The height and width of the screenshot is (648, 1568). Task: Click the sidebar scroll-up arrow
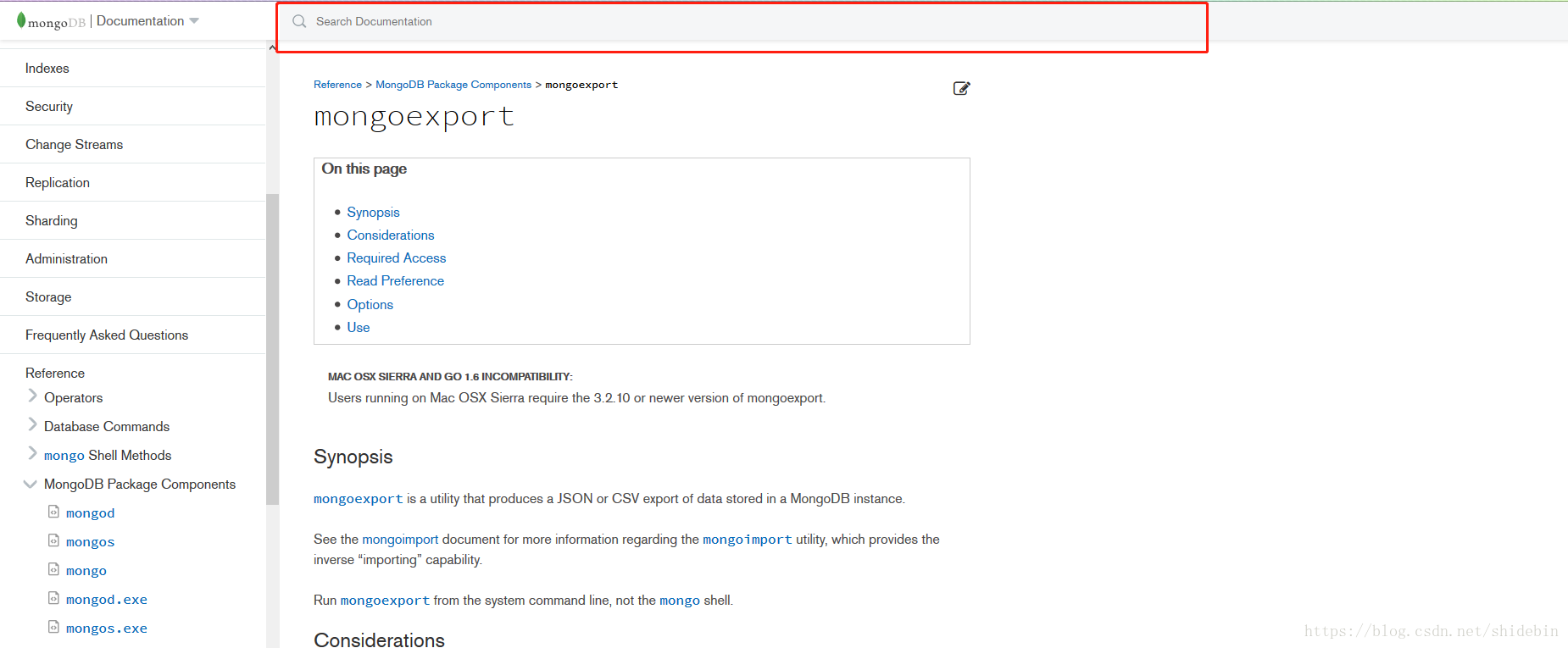pyautogui.click(x=272, y=47)
